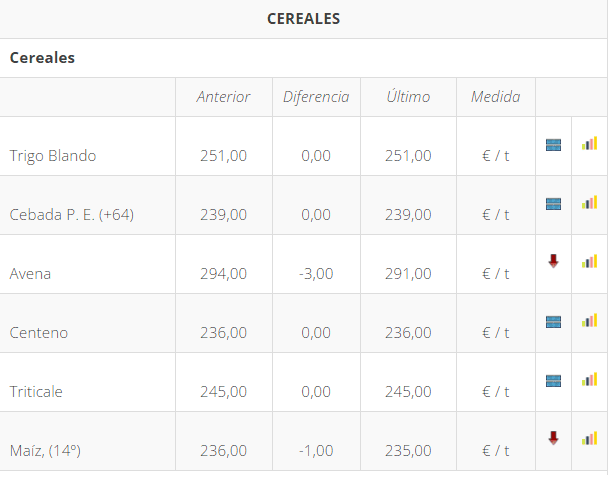Open the bar chart icon for Avena

coord(590,261)
